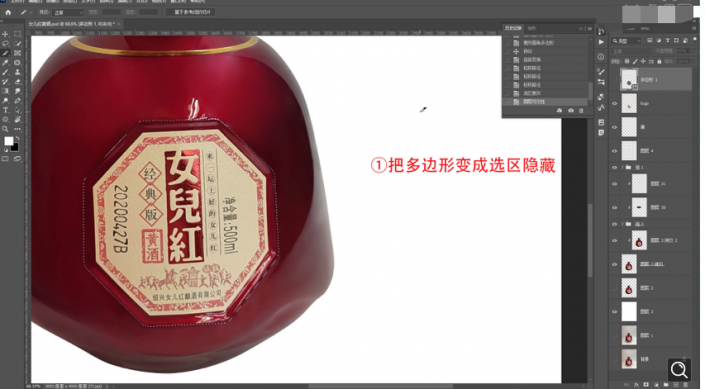Close the document tab
Viewport: 705px width, 389px height.
119,24
